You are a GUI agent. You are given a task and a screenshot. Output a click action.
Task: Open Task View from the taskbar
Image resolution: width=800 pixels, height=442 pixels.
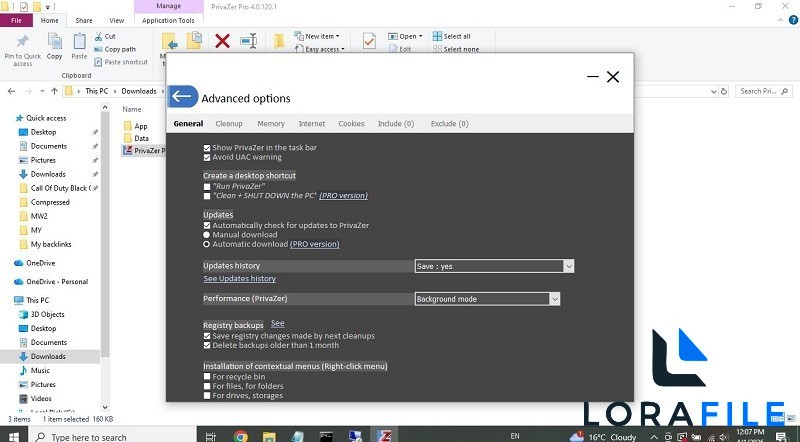210,436
